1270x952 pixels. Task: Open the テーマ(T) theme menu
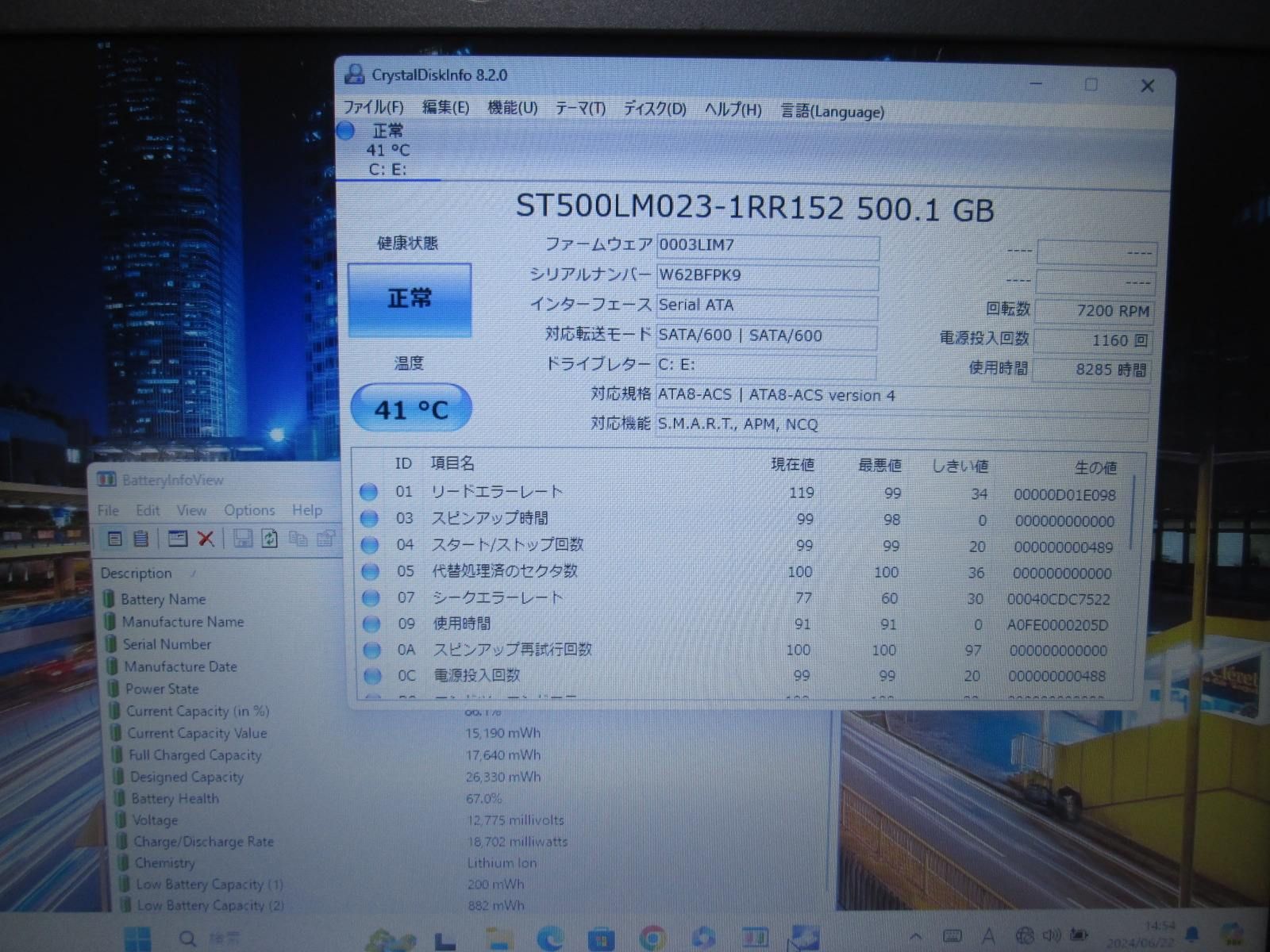point(580,109)
